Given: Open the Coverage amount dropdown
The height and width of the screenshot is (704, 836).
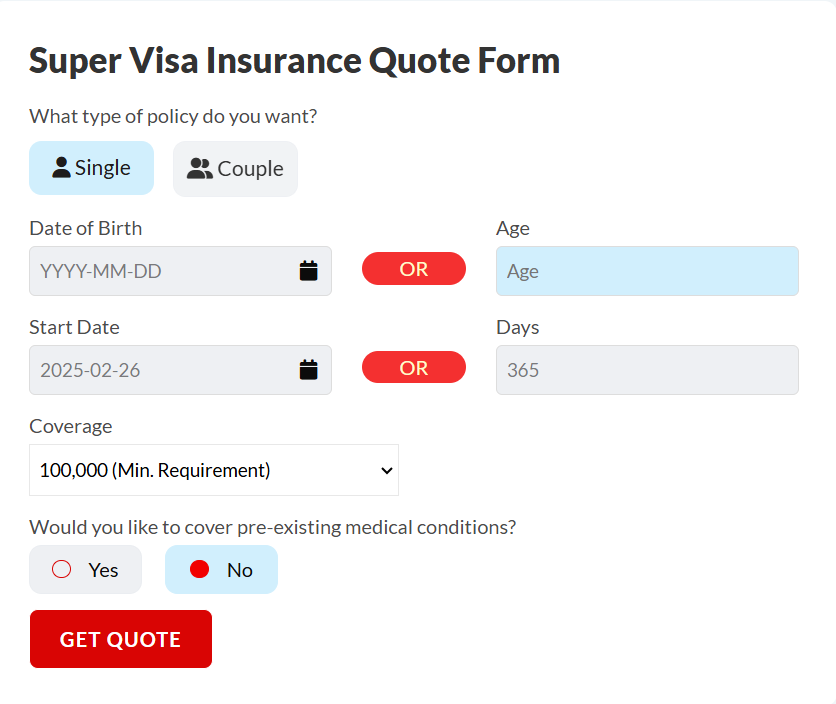Looking at the screenshot, I should point(214,470).
